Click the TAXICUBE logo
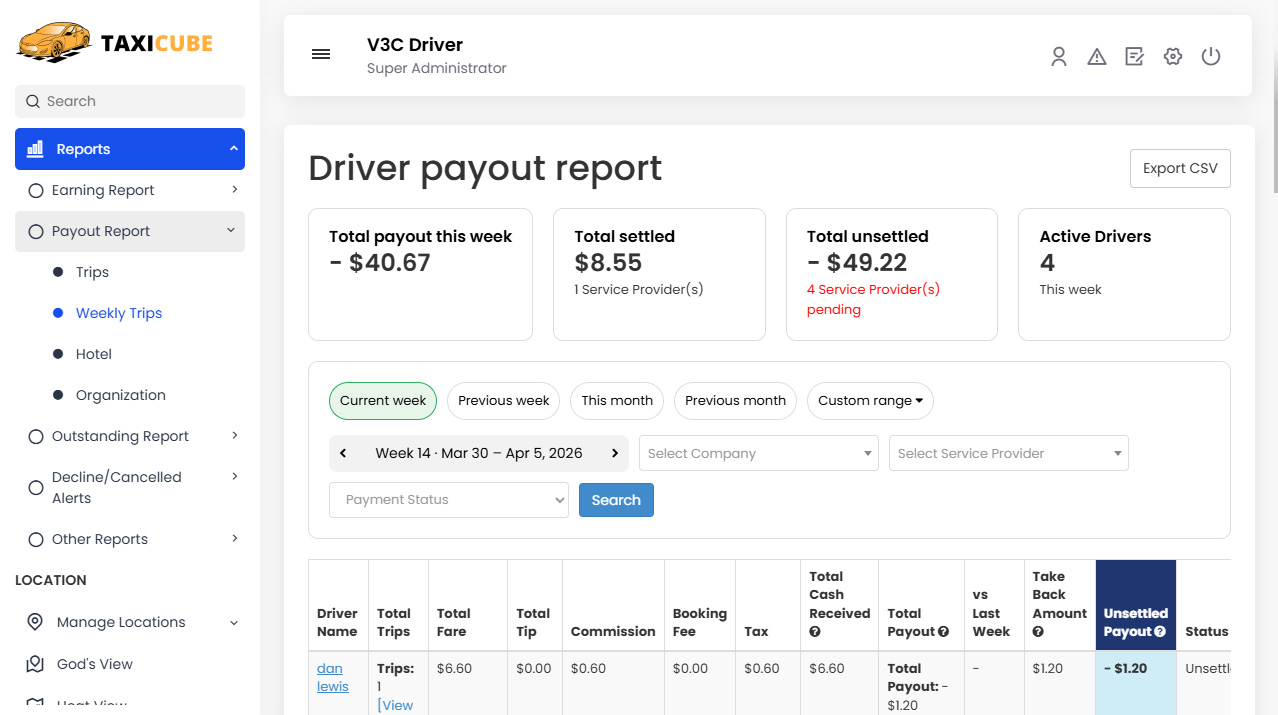 [x=114, y=42]
